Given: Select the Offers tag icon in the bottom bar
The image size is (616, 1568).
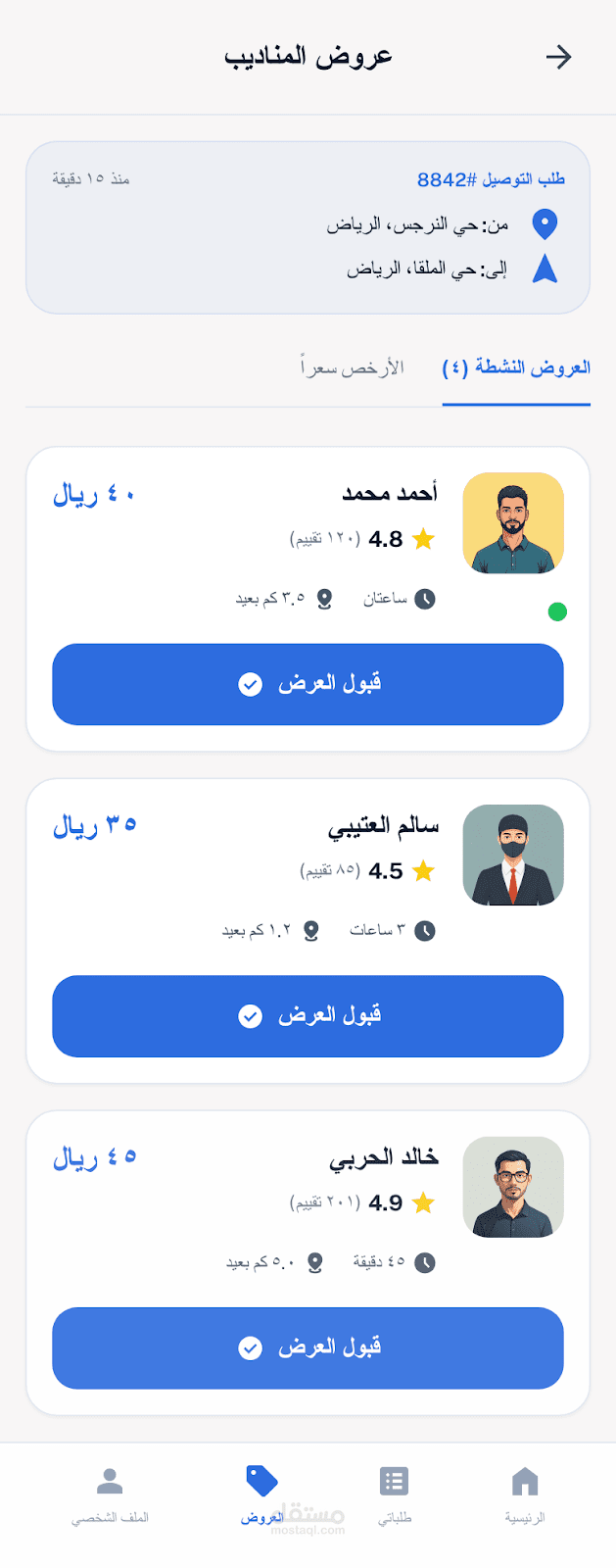Looking at the screenshot, I should 261,1481.
